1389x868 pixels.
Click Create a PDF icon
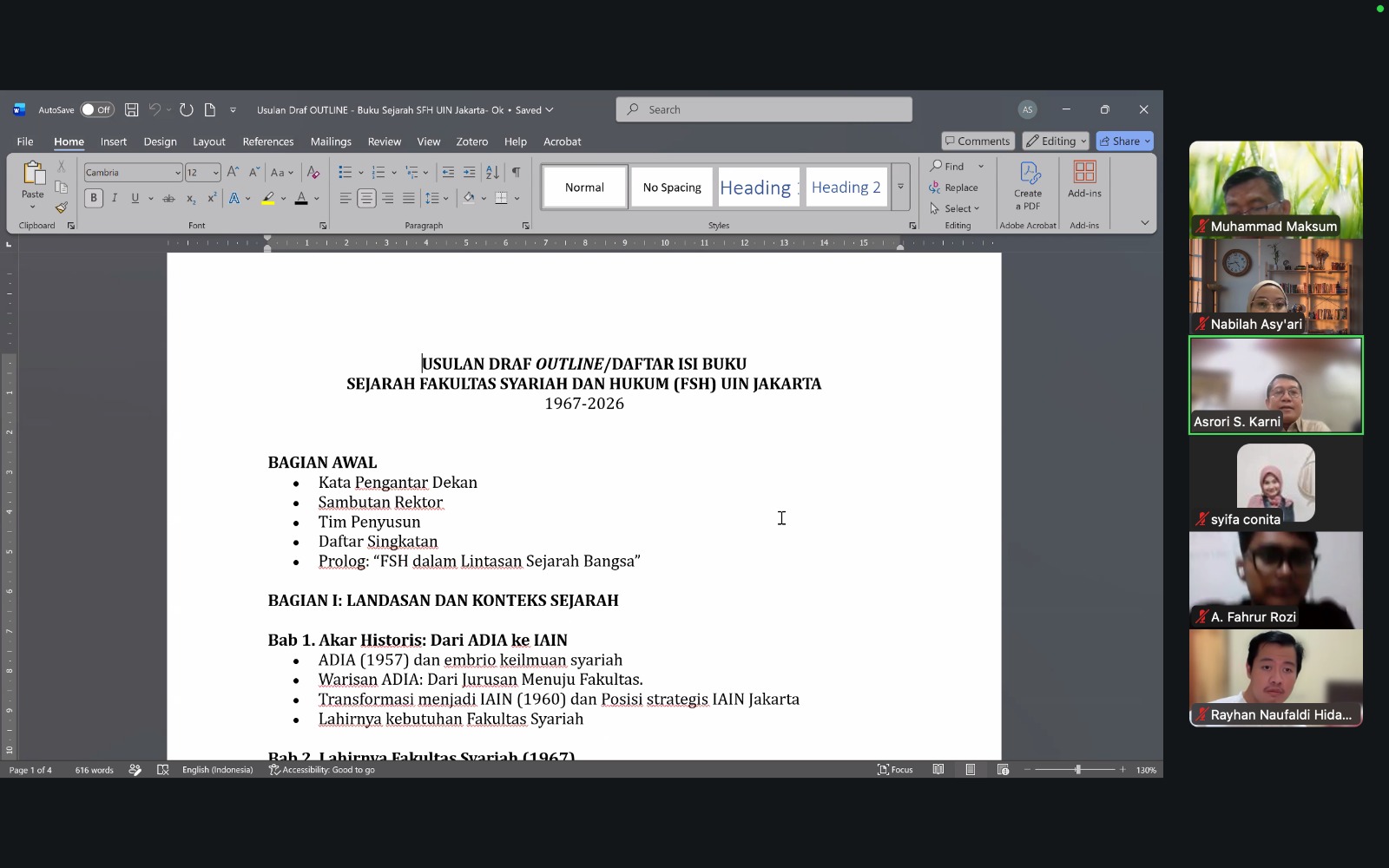tap(1028, 186)
